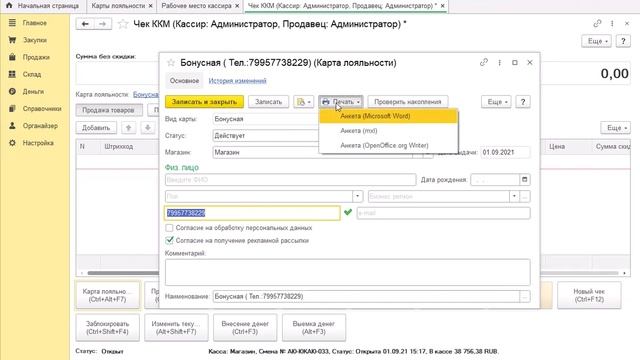Open the create-based-on dropdown next to Записать

[303, 102]
